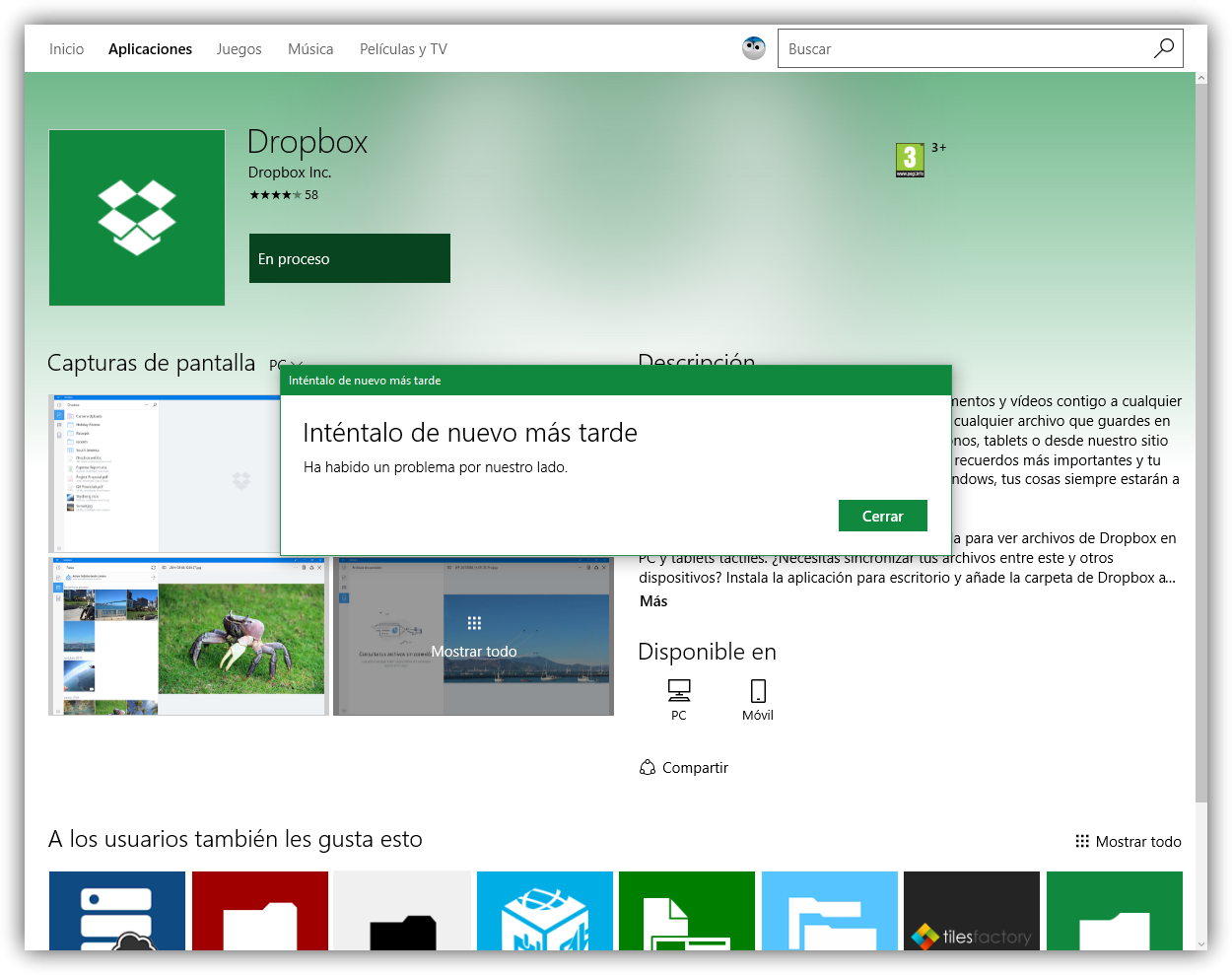
Task: Click the Dropbox app title text
Action: tap(308, 142)
